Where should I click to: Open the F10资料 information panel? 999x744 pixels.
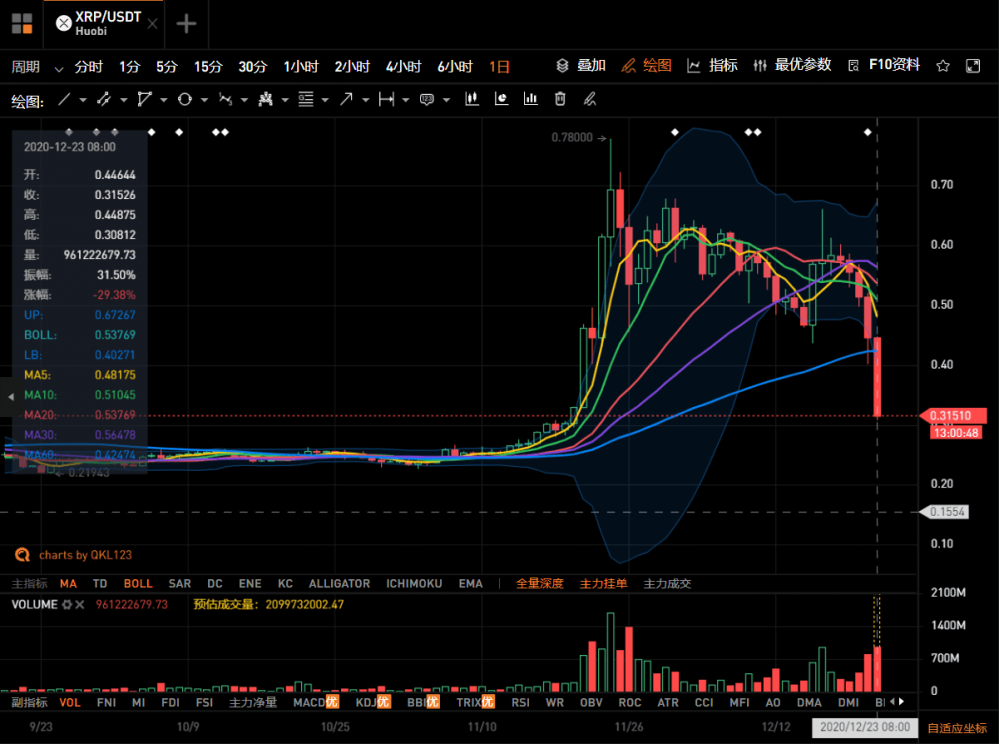[x=891, y=65]
